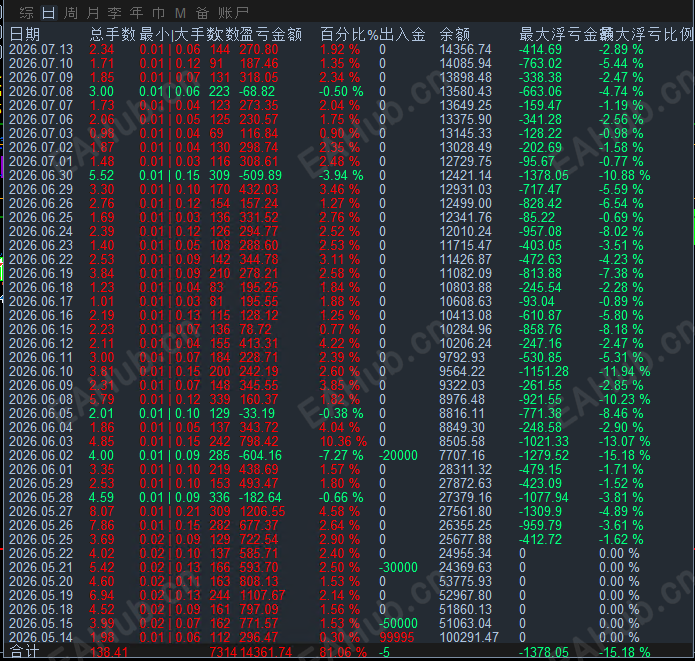Click loss amount -509.89

[260, 175]
